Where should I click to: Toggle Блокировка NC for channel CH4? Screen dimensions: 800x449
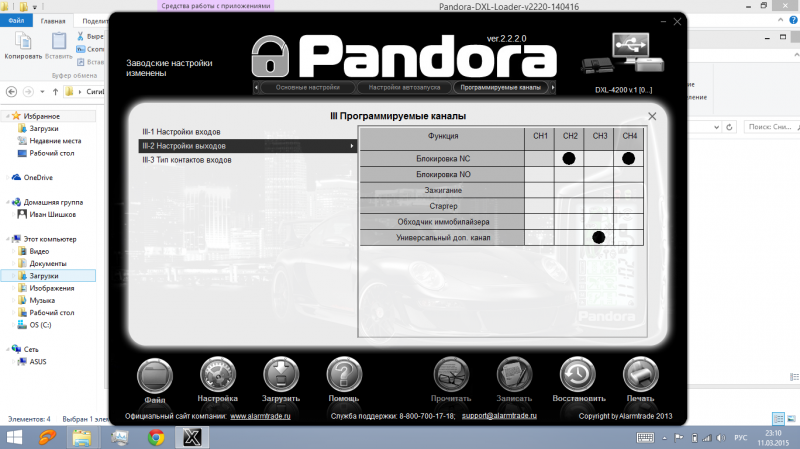click(x=629, y=158)
